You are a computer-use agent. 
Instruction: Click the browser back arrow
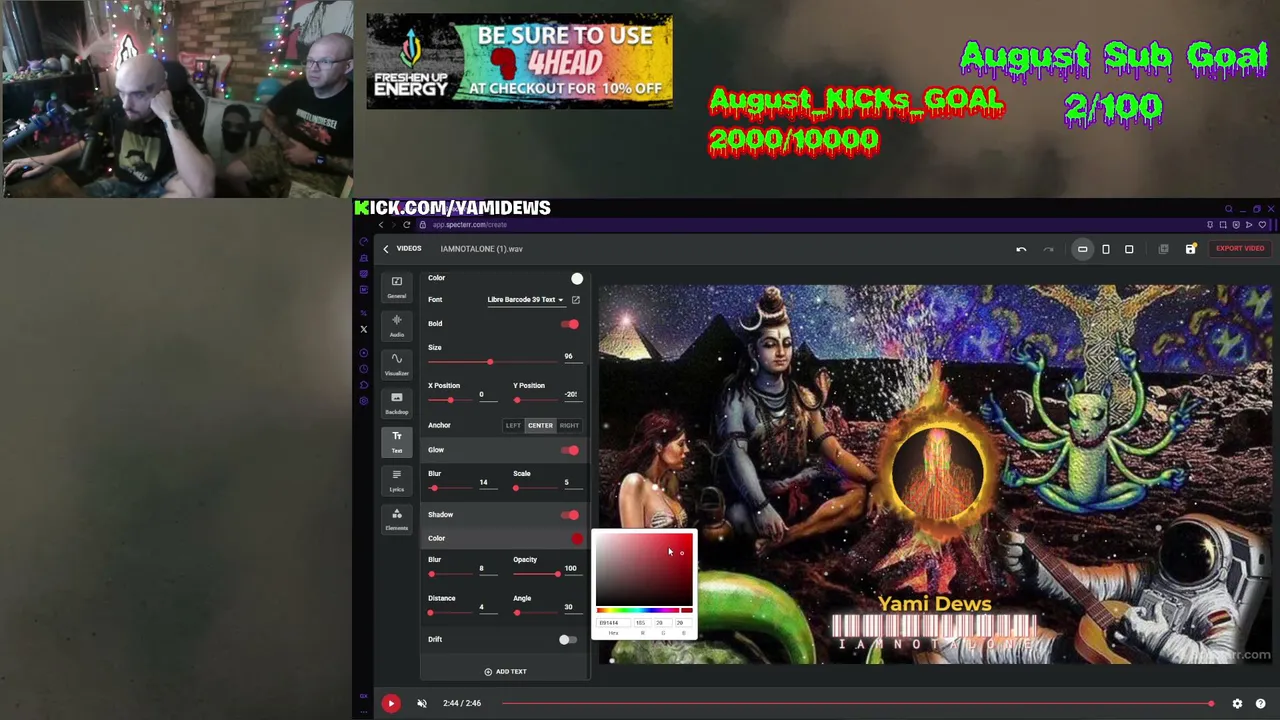pyautogui.click(x=381, y=225)
